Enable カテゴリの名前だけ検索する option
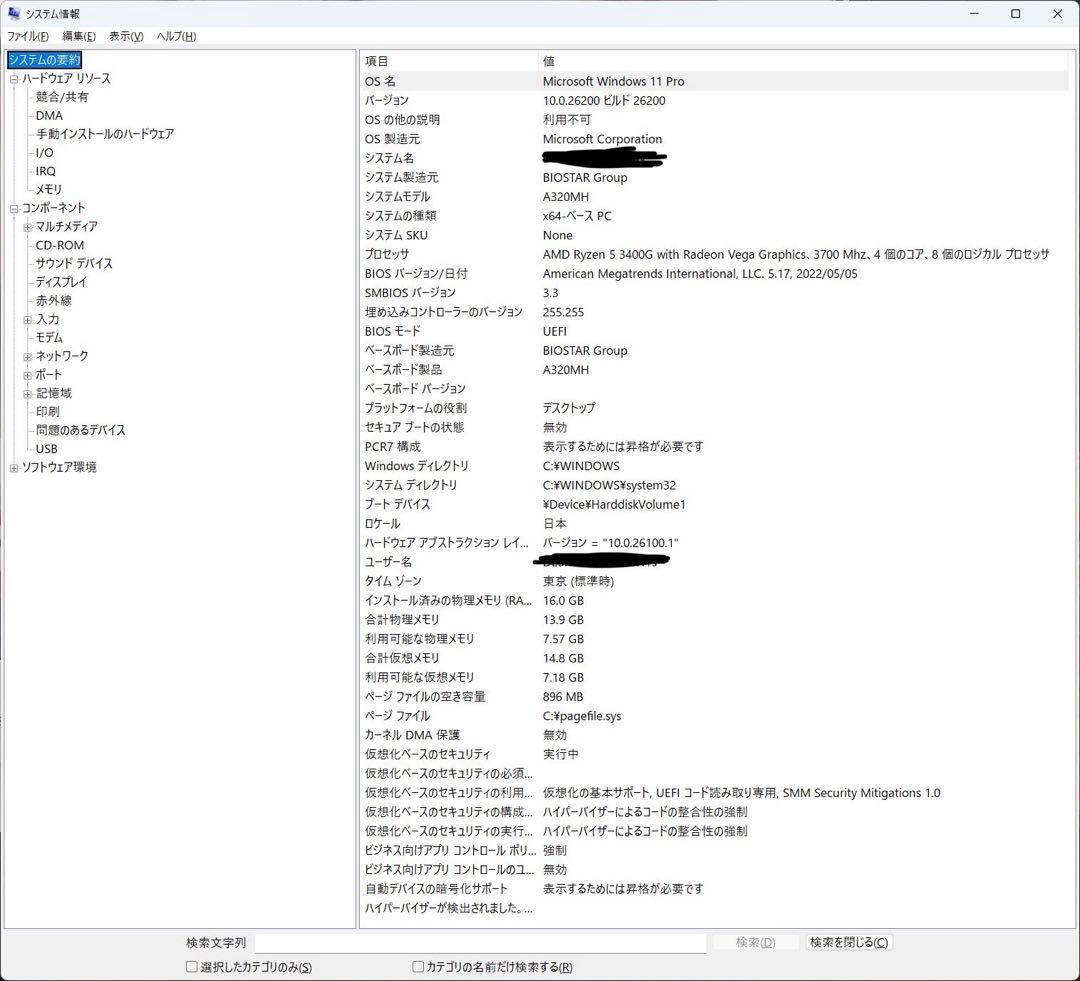The width and height of the screenshot is (1080, 981). point(417,966)
